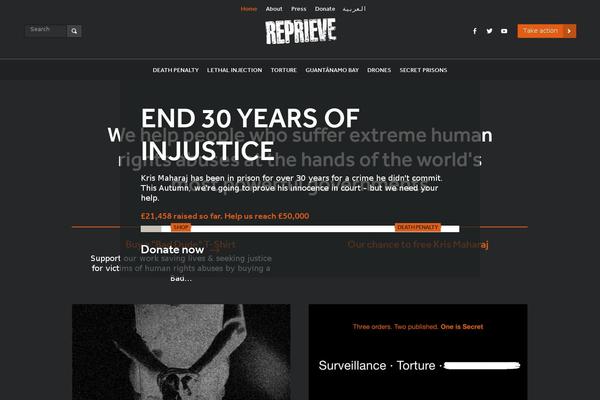
Task: Select Donate in the top navigation
Action: pyautogui.click(x=325, y=9)
